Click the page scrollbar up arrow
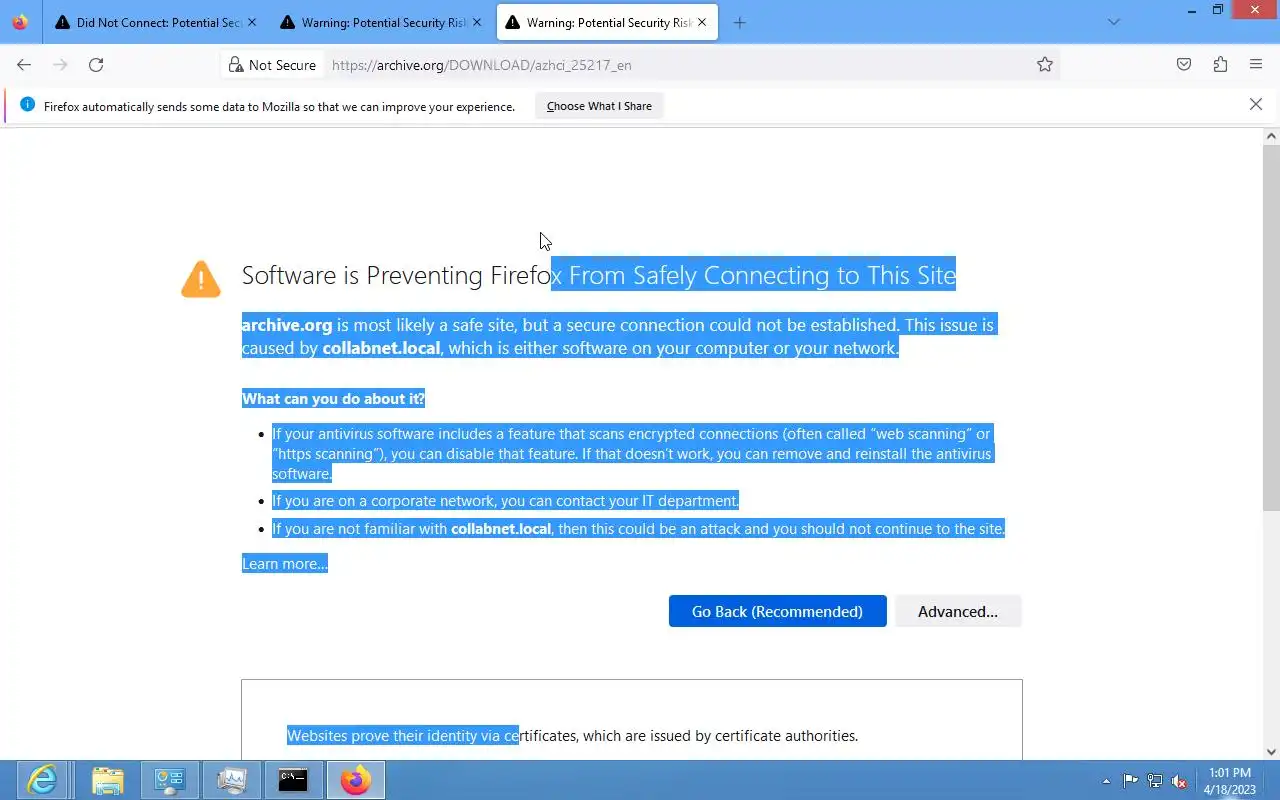The image size is (1280, 800). [x=1271, y=136]
